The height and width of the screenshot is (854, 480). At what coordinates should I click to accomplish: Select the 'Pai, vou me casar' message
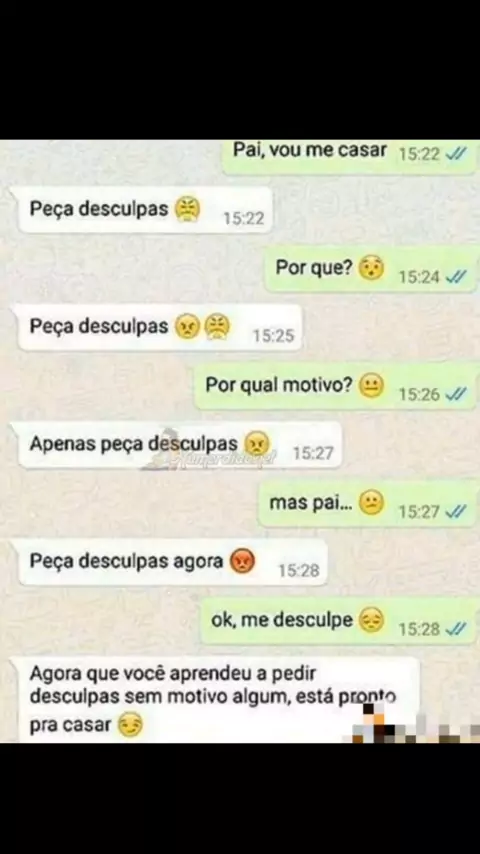[x=350, y=156]
